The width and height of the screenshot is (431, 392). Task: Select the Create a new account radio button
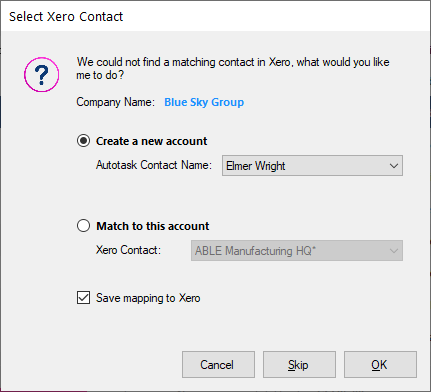click(83, 141)
